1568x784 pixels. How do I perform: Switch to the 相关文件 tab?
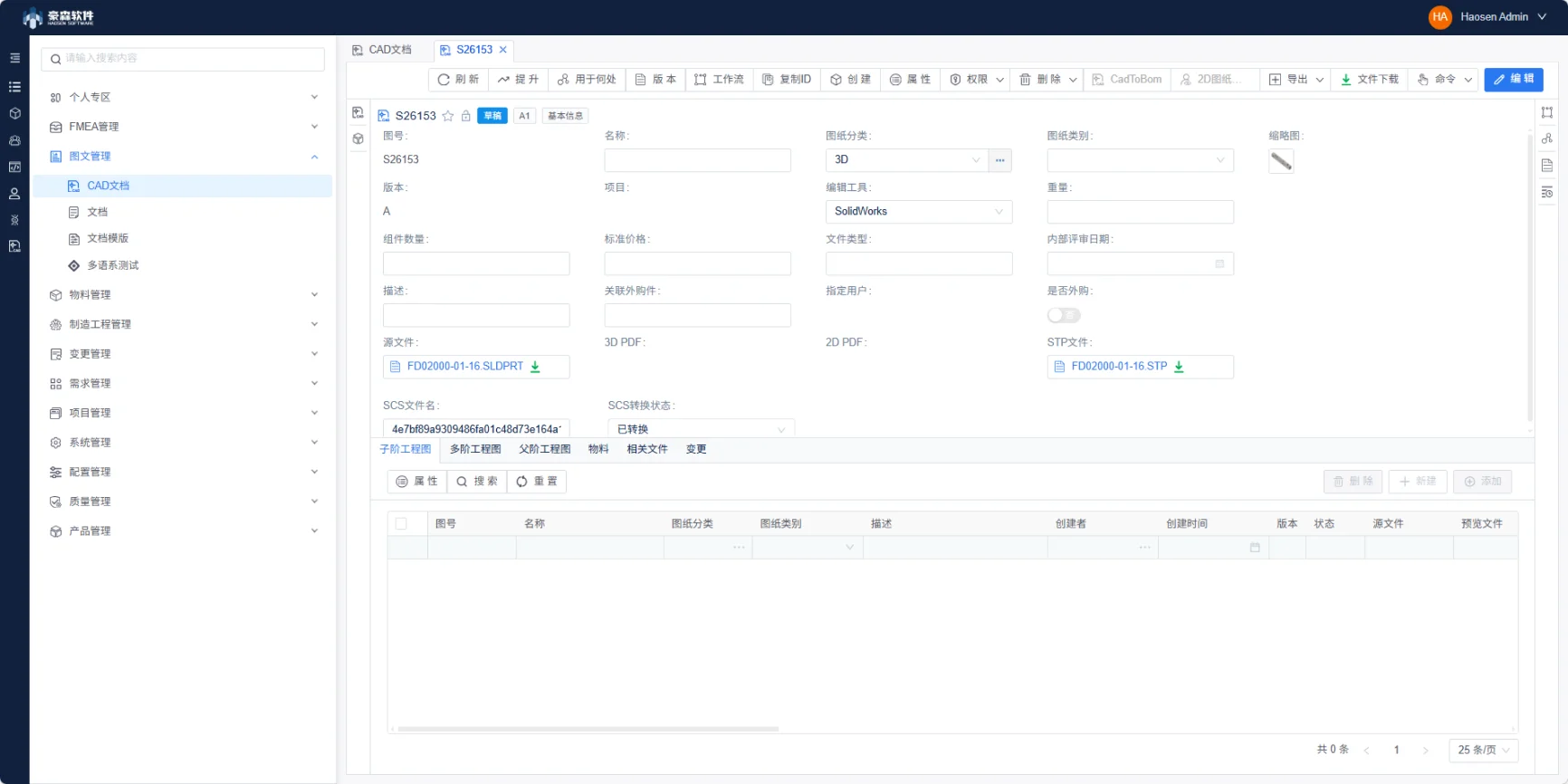click(x=647, y=449)
